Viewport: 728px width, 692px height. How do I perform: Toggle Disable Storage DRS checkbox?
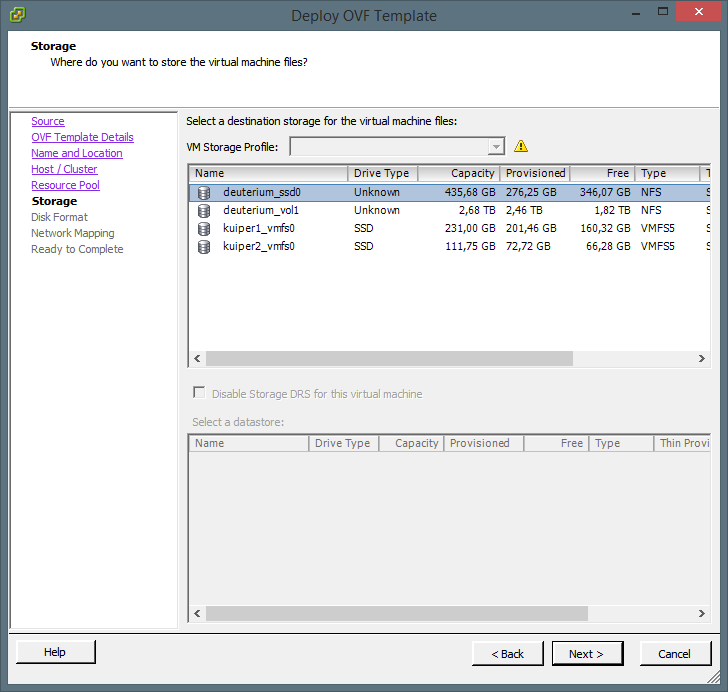[199, 394]
